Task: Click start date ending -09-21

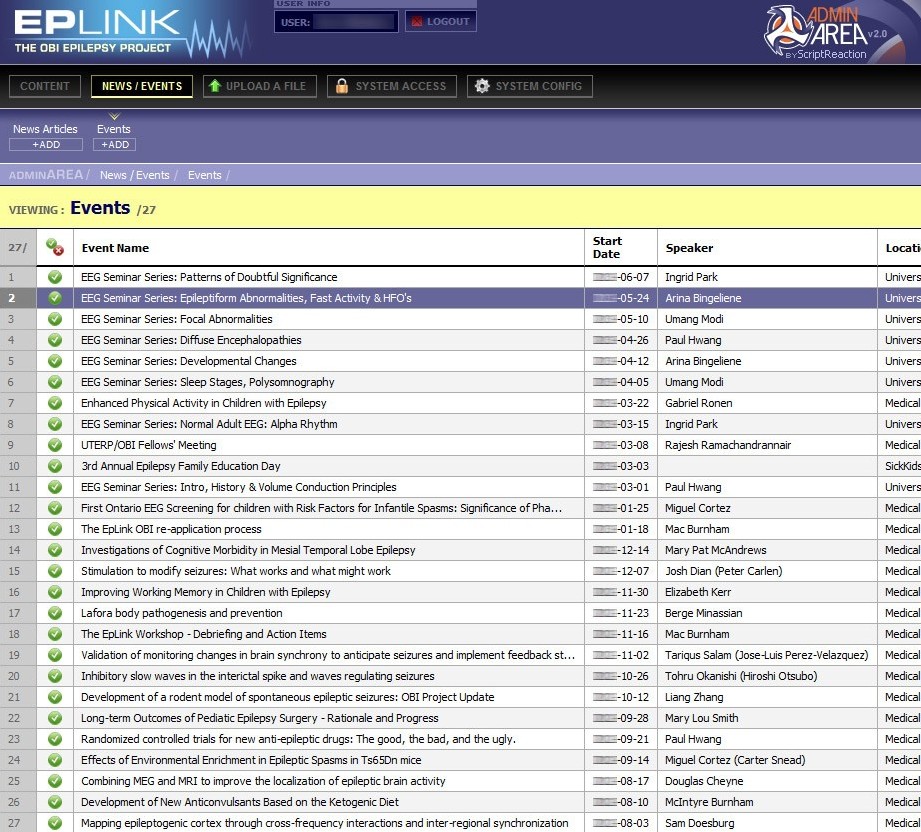Action: click(x=621, y=739)
